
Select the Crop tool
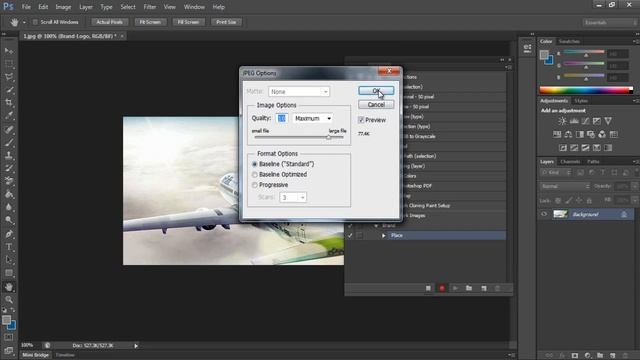pos(9,102)
